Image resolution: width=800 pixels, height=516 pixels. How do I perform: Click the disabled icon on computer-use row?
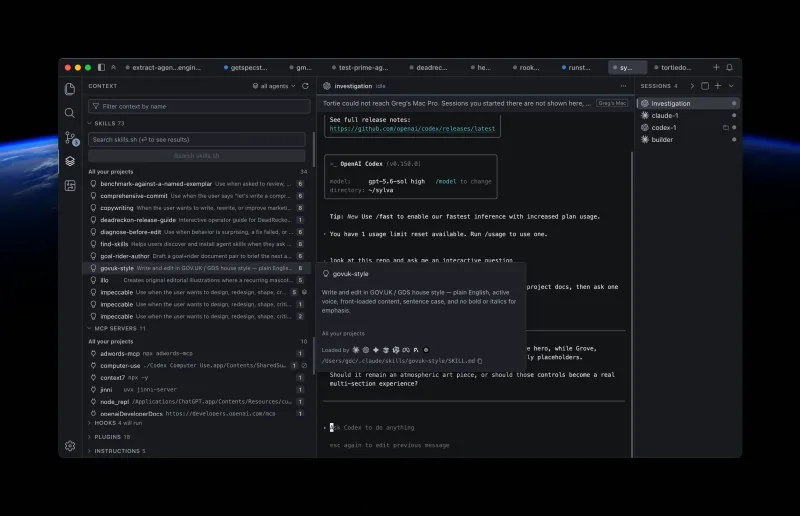[x=304, y=365]
